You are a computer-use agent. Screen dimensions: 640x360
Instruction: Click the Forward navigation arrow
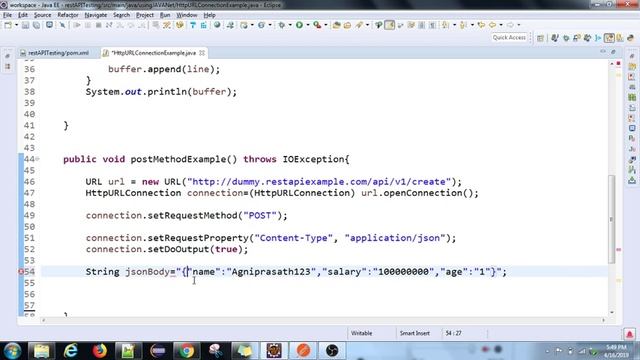pos(510,25)
